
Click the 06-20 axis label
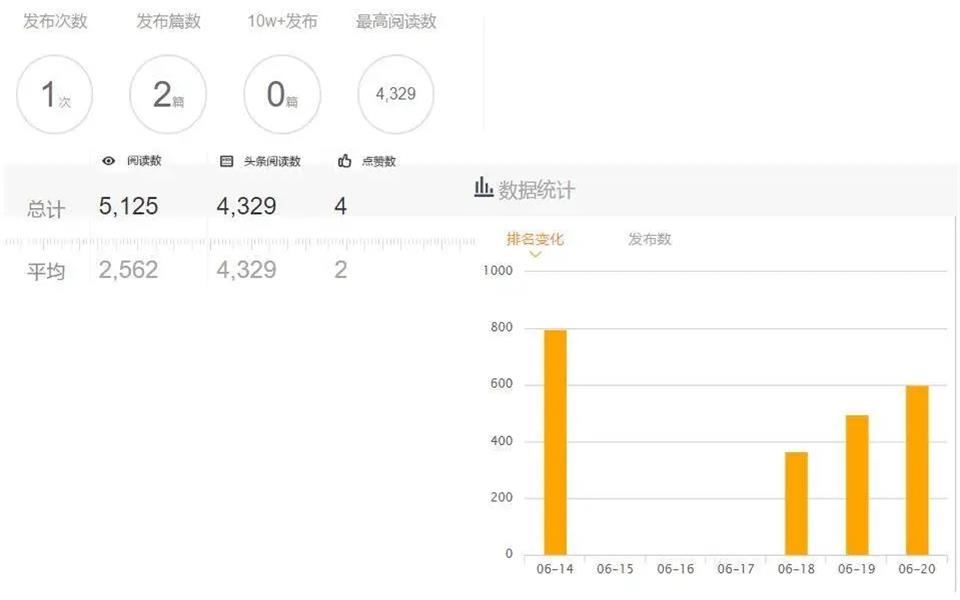pos(916,567)
